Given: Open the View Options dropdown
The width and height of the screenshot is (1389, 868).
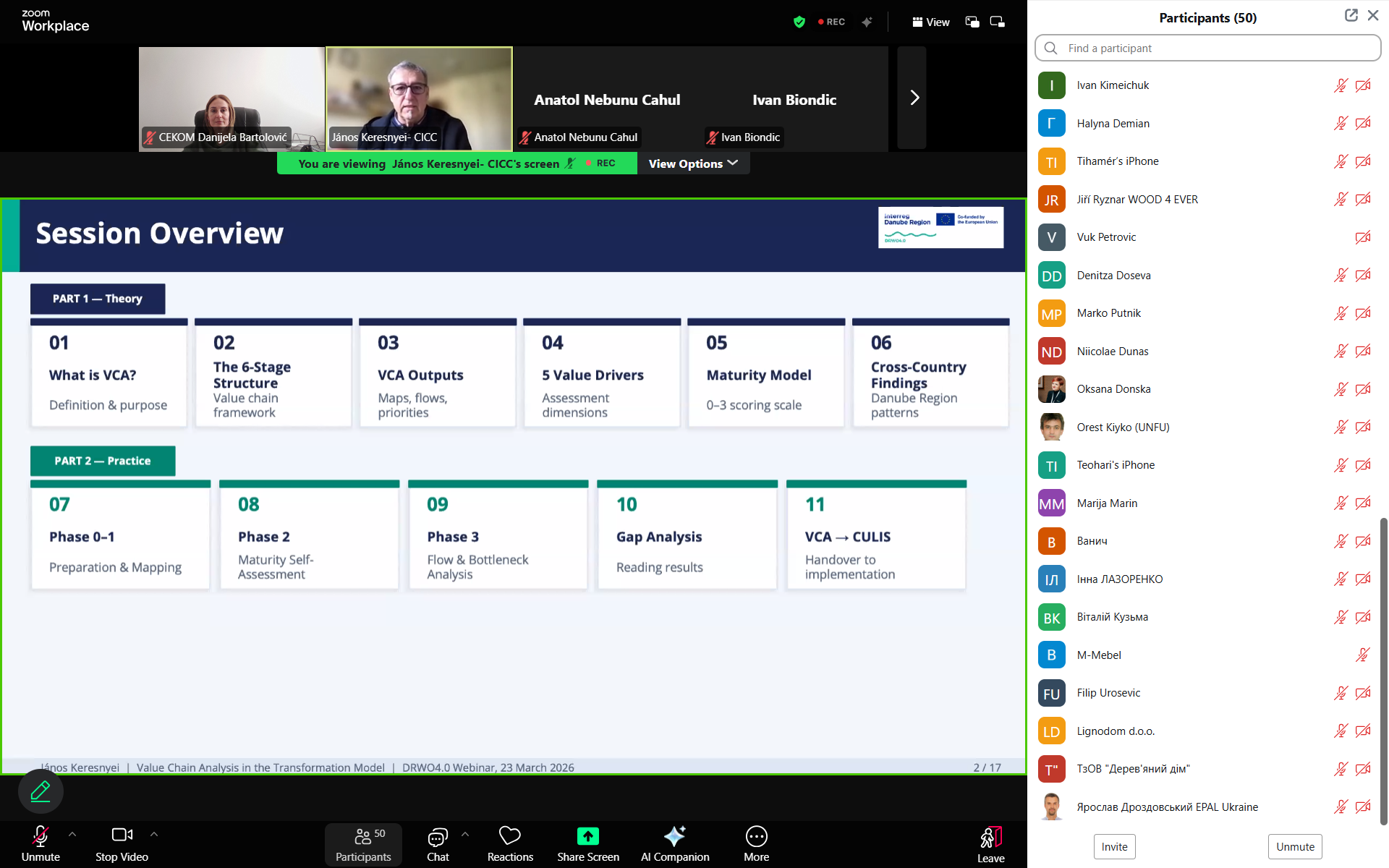Looking at the screenshot, I should 692,163.
